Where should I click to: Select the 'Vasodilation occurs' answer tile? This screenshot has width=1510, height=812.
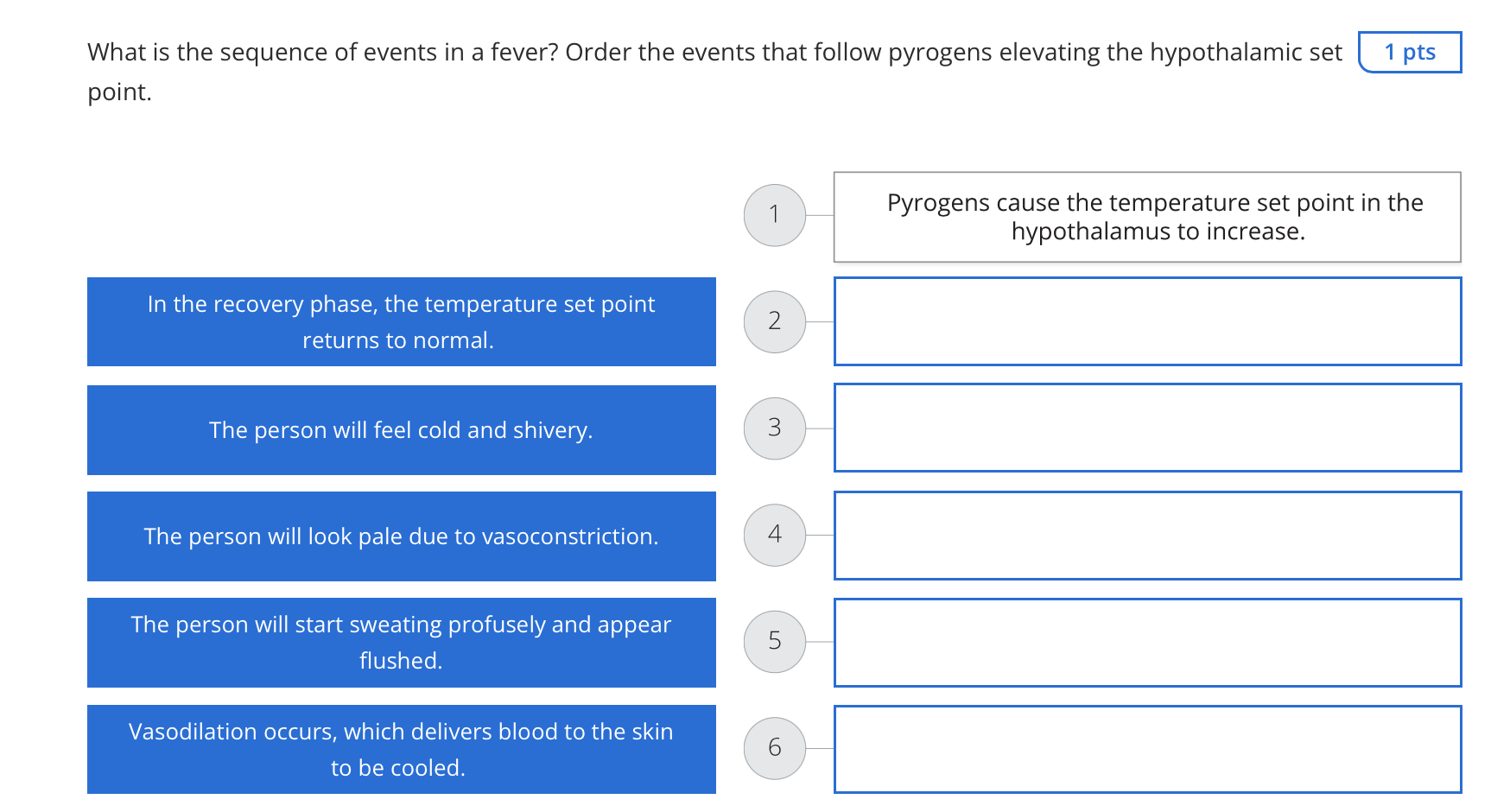401,749
